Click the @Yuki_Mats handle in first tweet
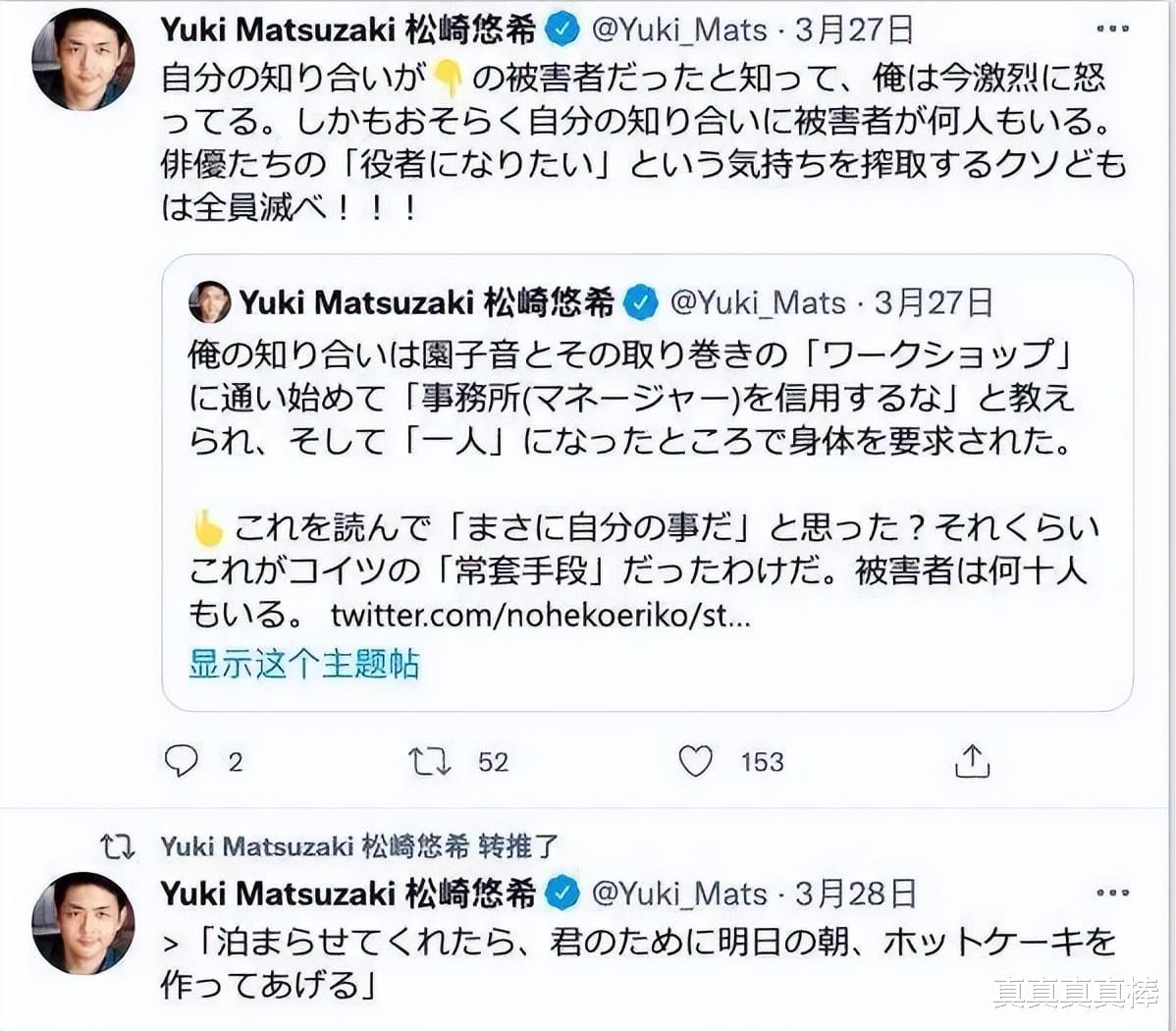 tap(679, 29)
